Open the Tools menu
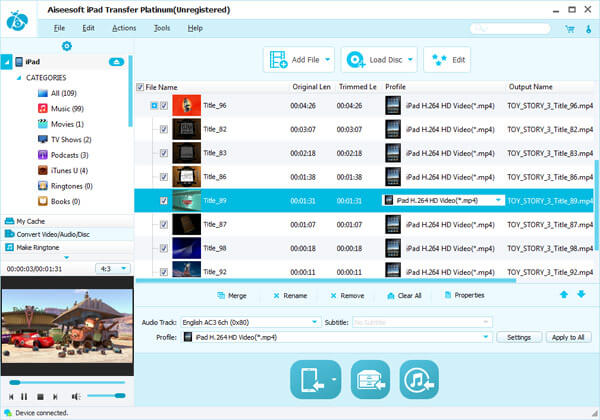Screen dimensions: 600x420 [x=162, y=28]
